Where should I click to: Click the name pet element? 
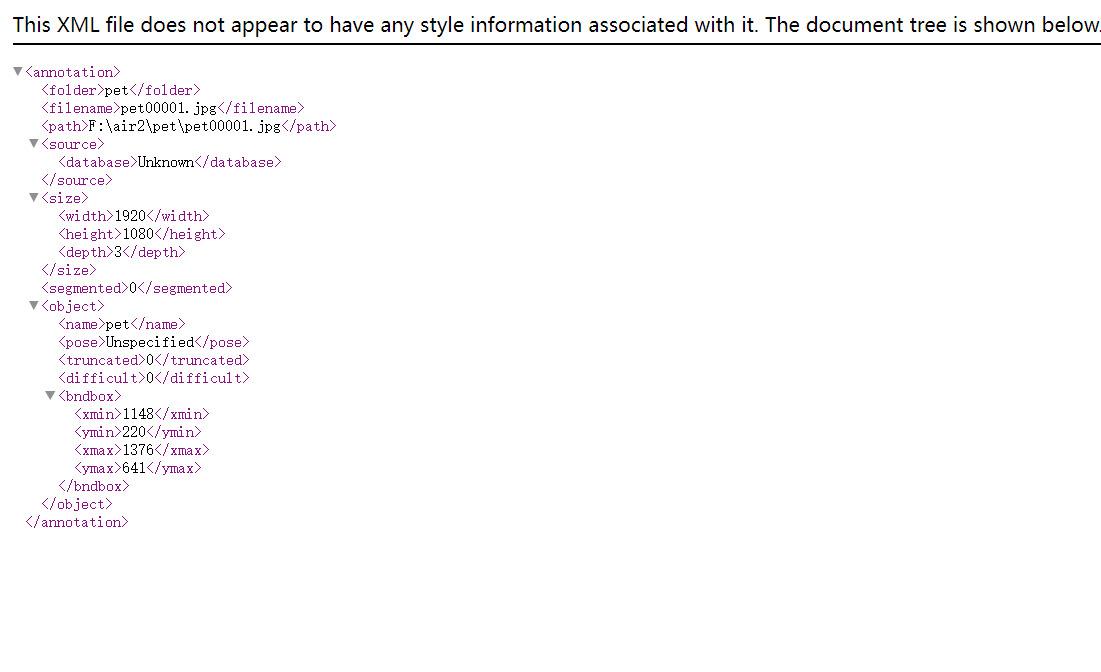(121, 324)
